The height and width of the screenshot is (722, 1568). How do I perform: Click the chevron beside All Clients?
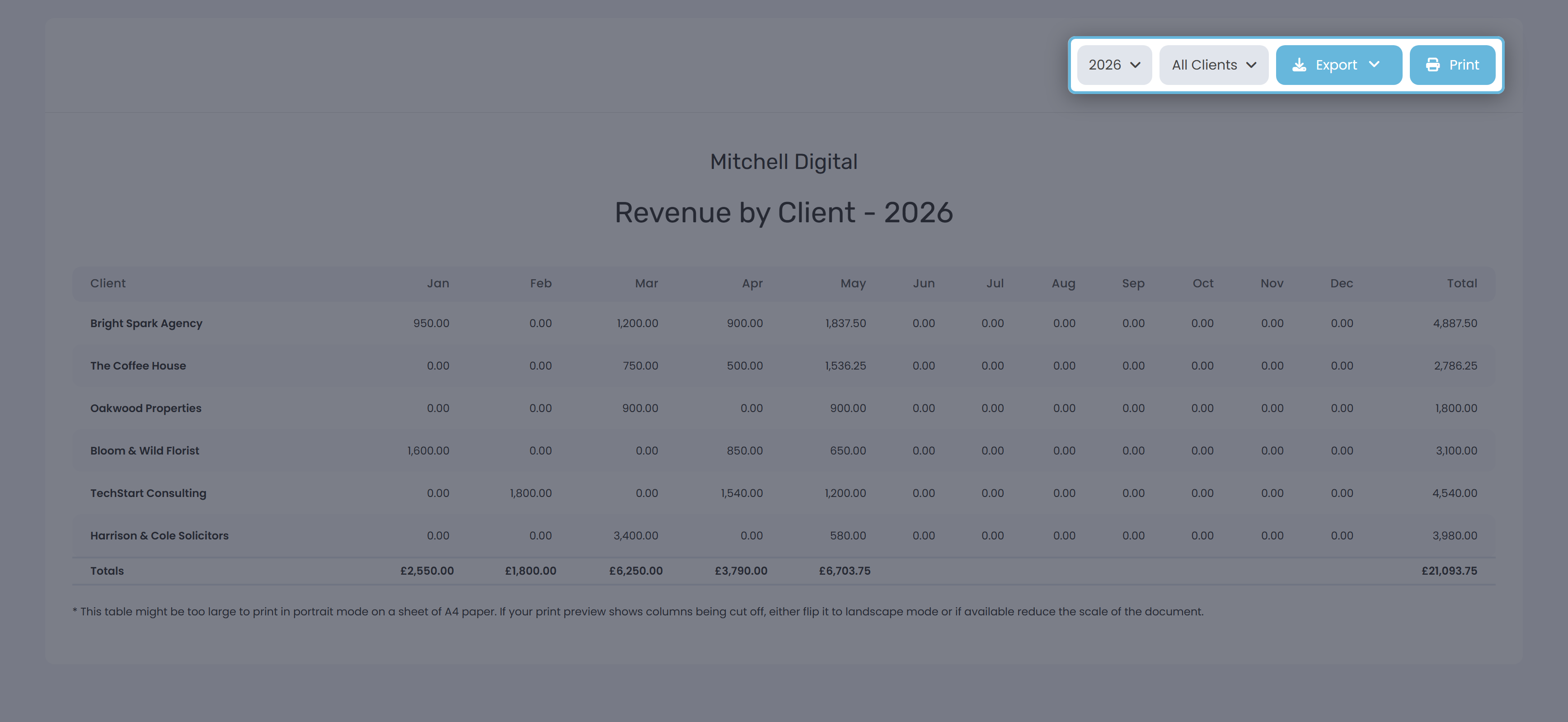1251,65
